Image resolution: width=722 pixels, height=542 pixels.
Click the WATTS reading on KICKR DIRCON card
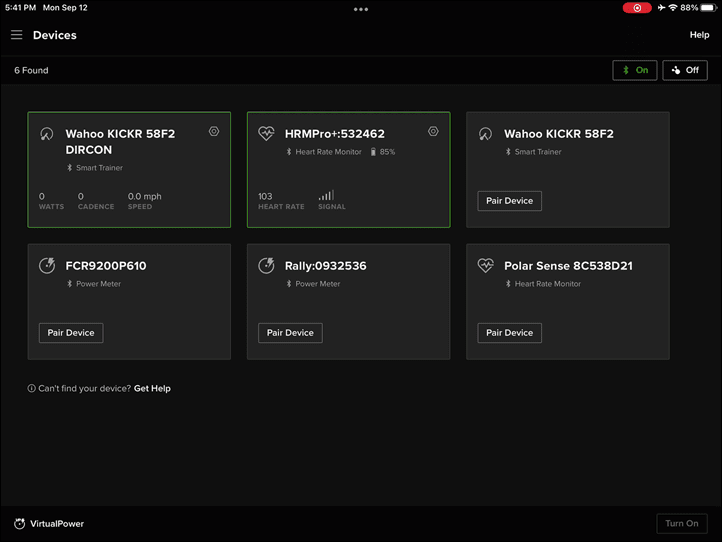click(x=51, y=201)
